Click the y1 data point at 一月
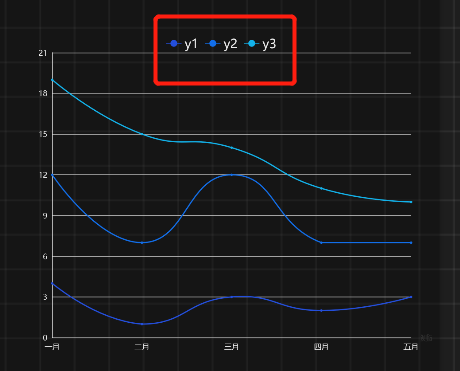460x371 pixels. coord(53,283)
